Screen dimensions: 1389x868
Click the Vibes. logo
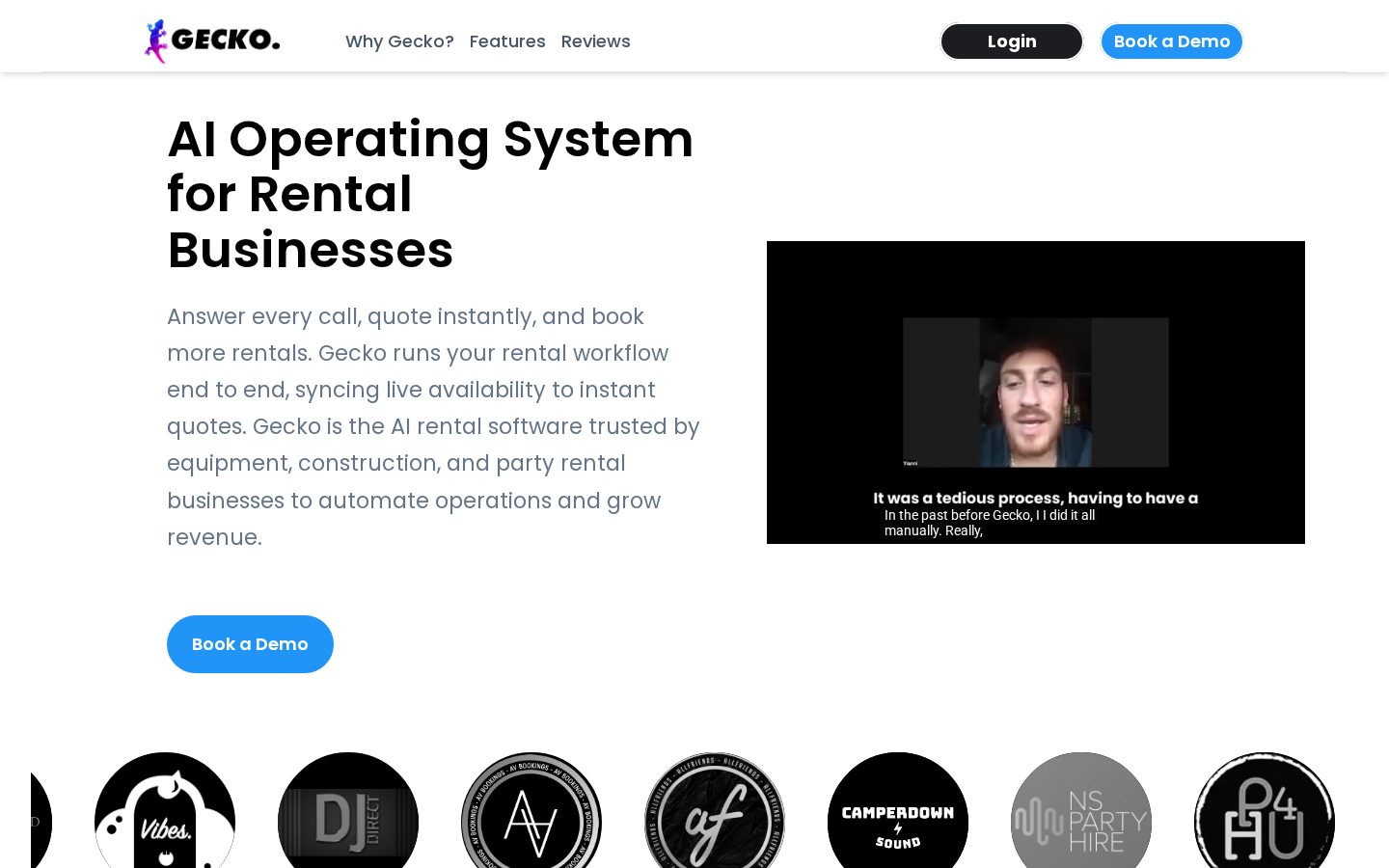(x=165, y=812)
